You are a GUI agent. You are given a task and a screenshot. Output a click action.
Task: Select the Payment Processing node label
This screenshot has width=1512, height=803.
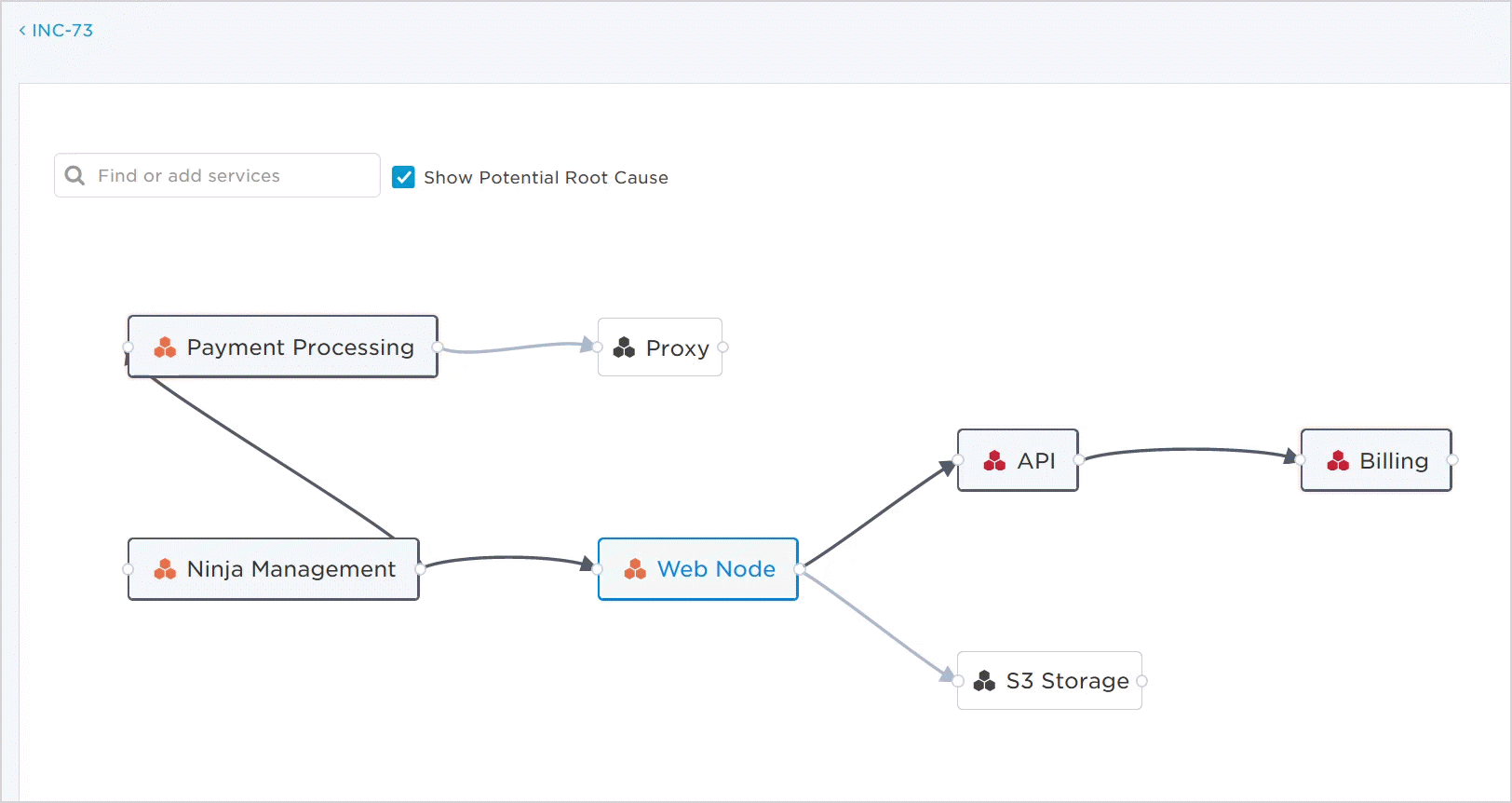coord(300,347)
